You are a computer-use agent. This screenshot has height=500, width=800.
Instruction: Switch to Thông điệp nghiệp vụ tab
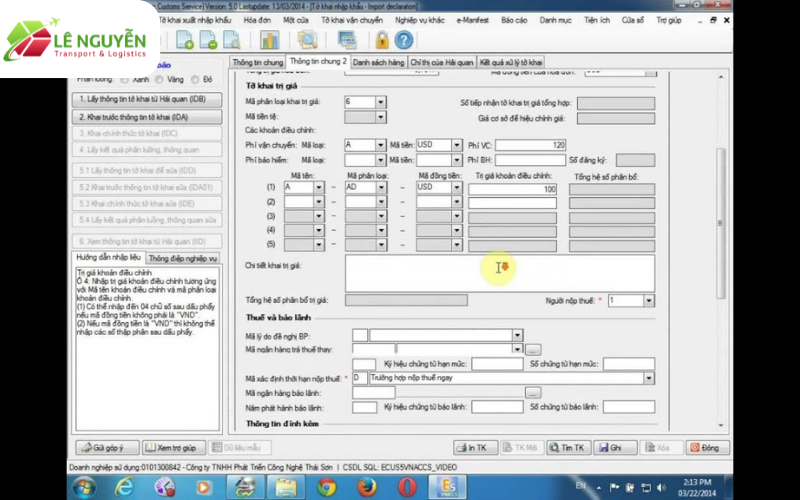tap(183, 258)
